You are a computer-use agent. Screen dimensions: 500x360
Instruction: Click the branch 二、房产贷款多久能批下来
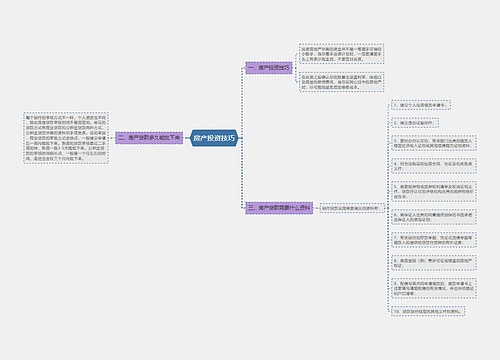tap(149, 138)
